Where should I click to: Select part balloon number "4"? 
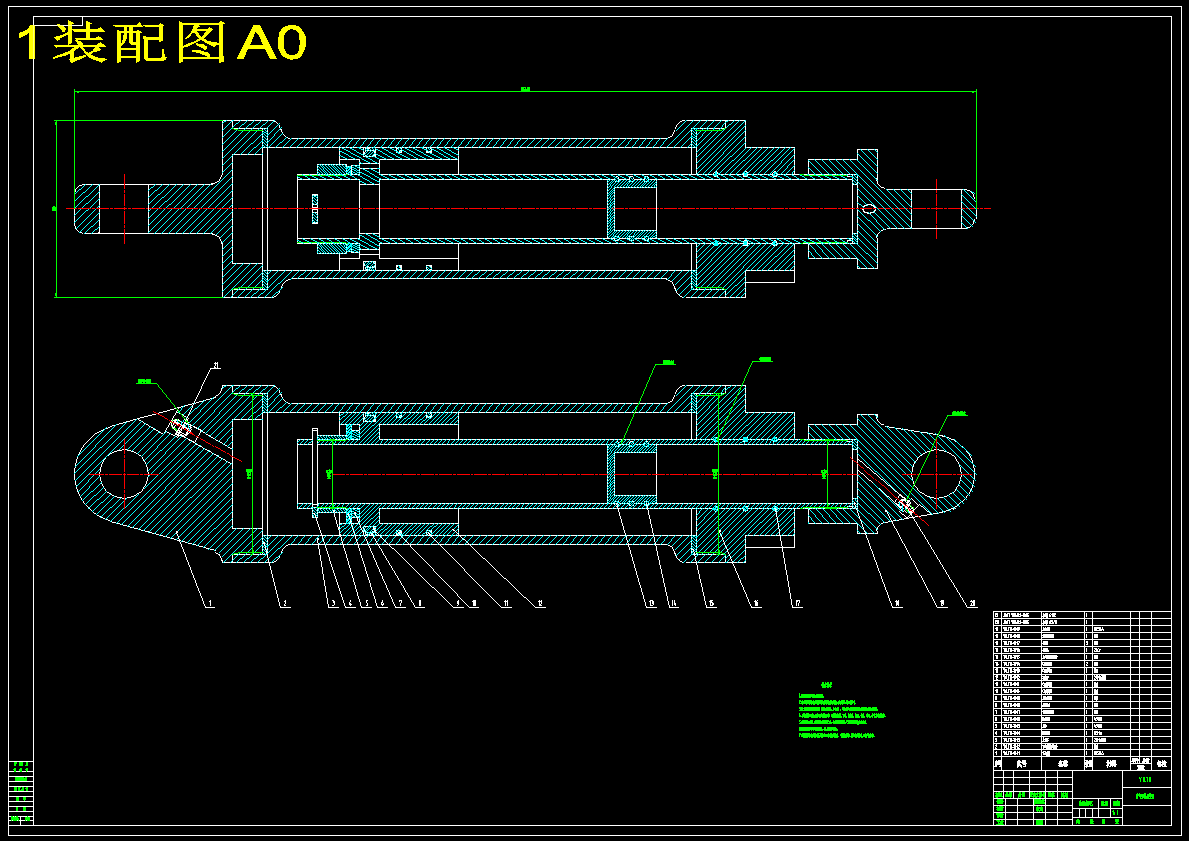point(351,603)
